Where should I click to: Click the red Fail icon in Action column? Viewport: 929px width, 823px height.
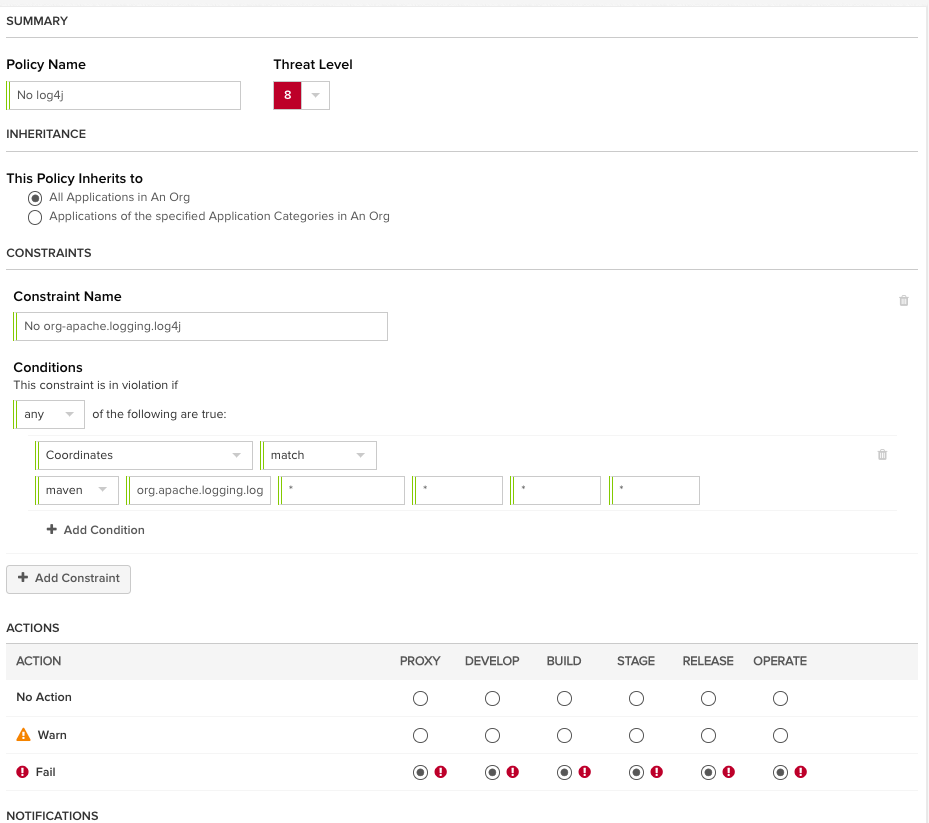tap(24, 772)
